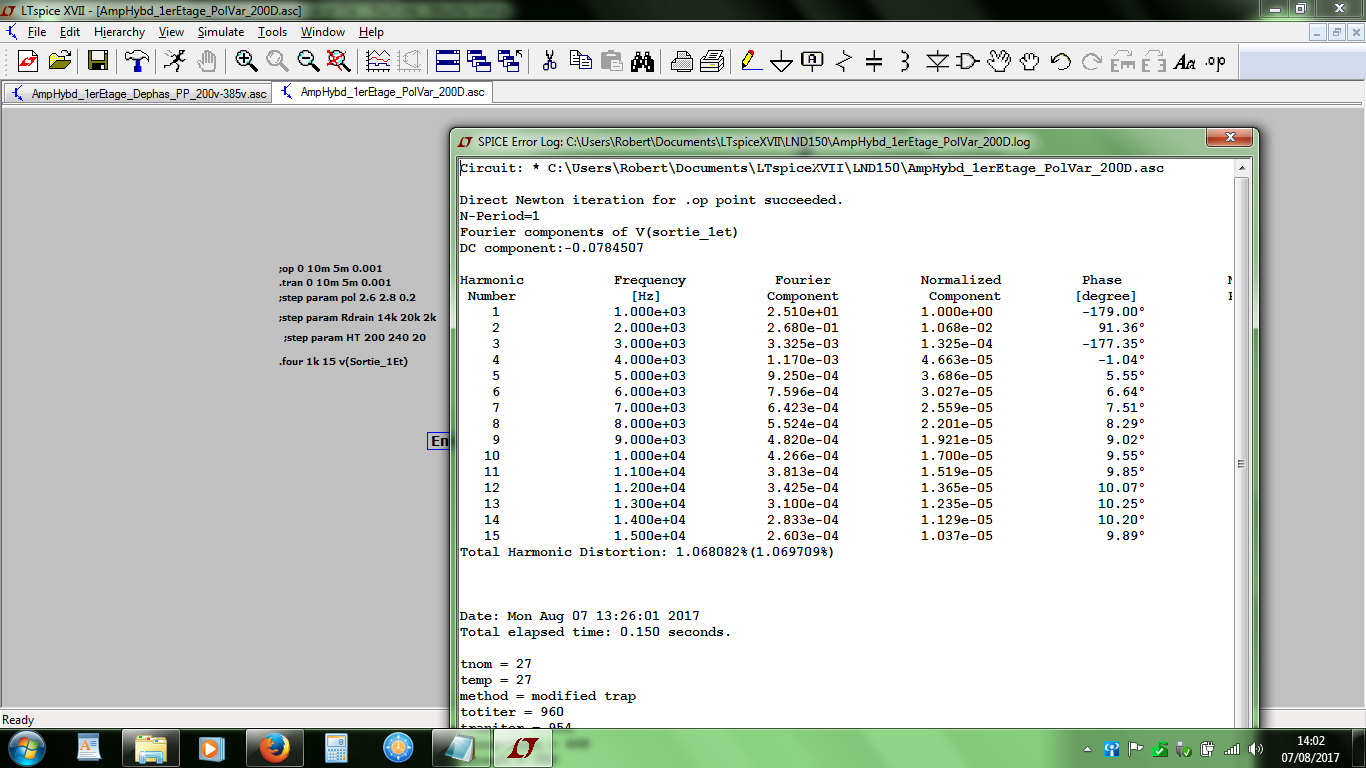Click the Zoom Out magnifier icon
This screenshot has width=1366, height=768.
[x=309, y=61]
